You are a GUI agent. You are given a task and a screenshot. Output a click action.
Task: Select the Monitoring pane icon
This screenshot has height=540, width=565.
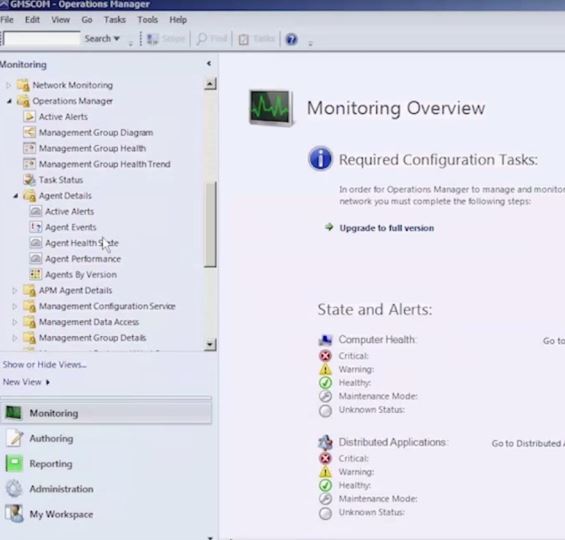coord(14,413)
